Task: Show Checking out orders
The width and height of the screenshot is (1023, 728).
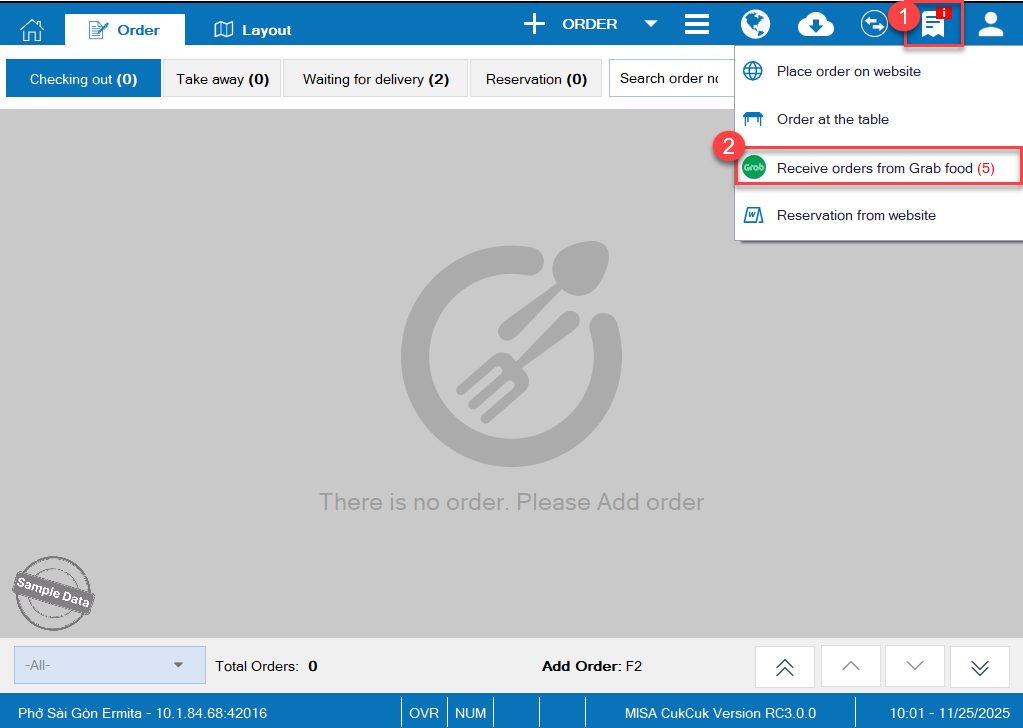Action: point(83,79)
